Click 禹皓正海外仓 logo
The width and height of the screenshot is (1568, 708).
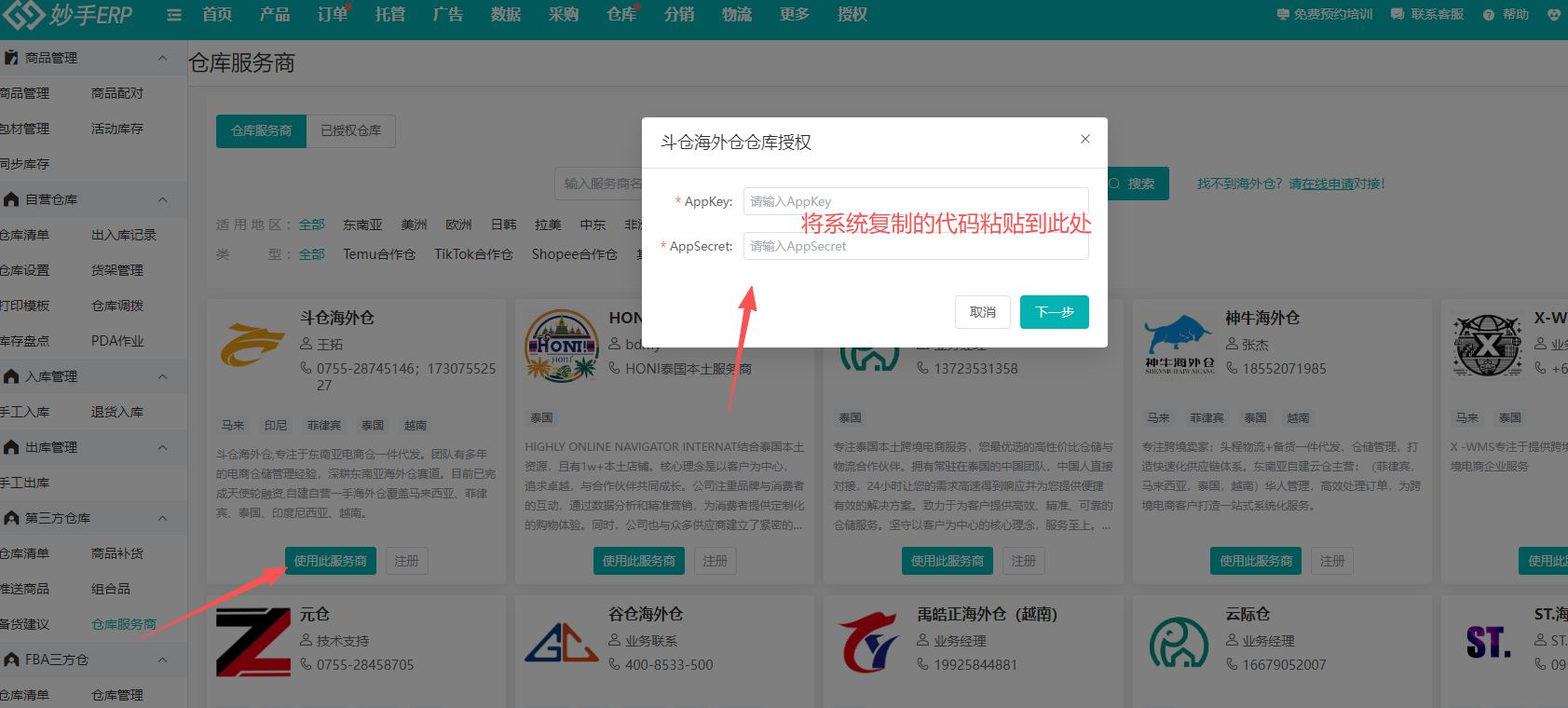click(x=870, y=643)
